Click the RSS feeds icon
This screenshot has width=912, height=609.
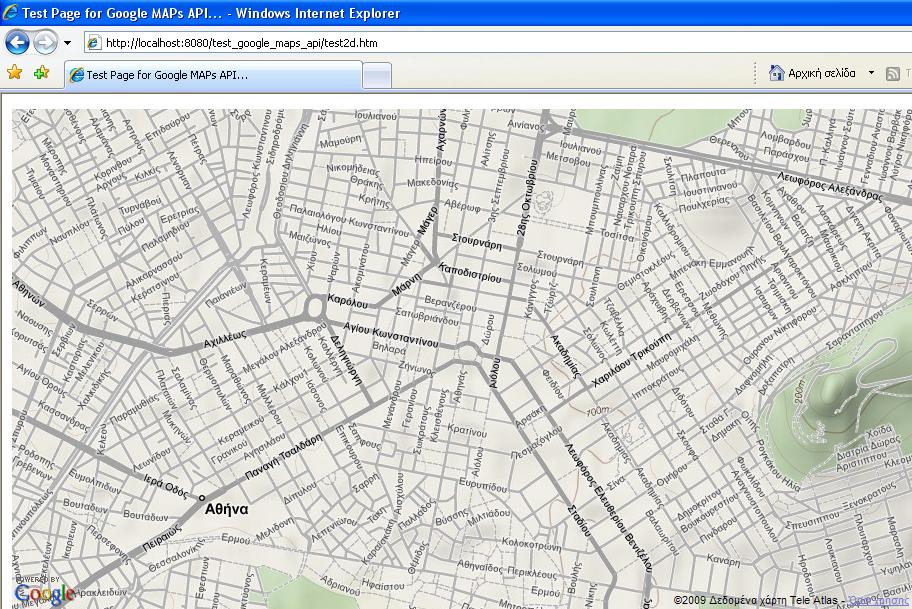point(893,74)
